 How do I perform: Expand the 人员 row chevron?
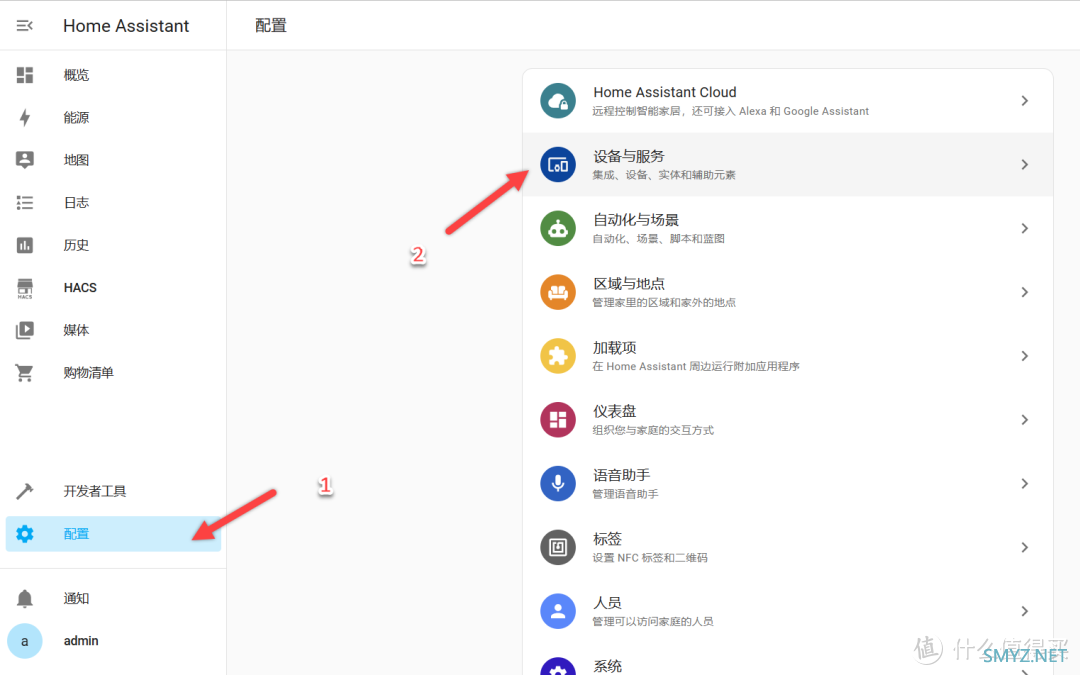coord(1025,612)
